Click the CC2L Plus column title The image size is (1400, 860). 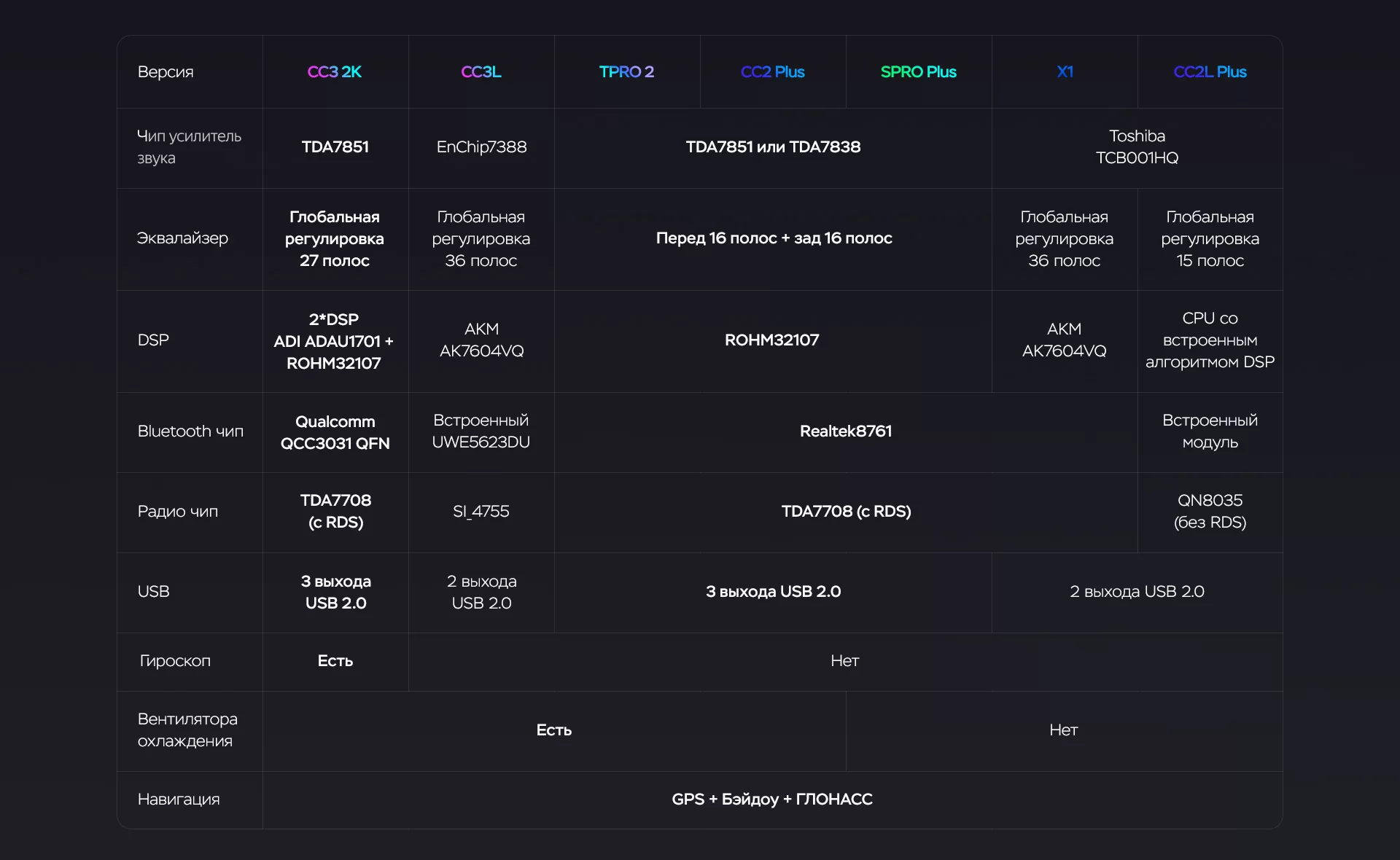[1210, 72]
